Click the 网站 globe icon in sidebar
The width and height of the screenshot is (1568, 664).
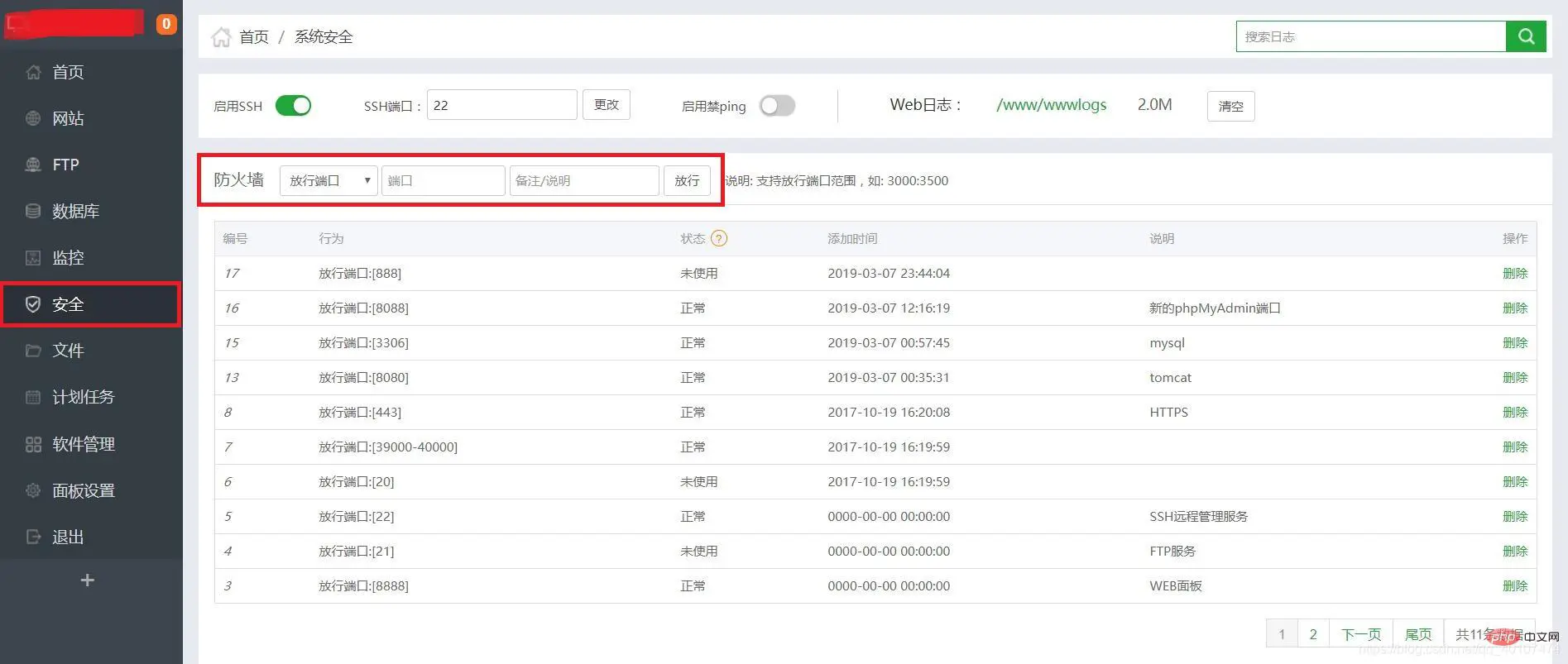33,118
